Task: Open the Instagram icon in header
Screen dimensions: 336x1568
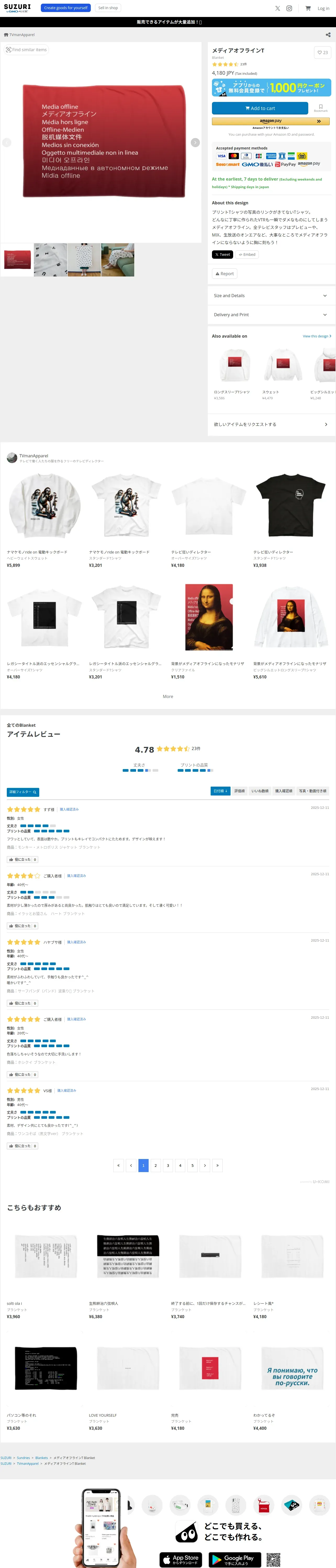Action: tap(289, 9)
